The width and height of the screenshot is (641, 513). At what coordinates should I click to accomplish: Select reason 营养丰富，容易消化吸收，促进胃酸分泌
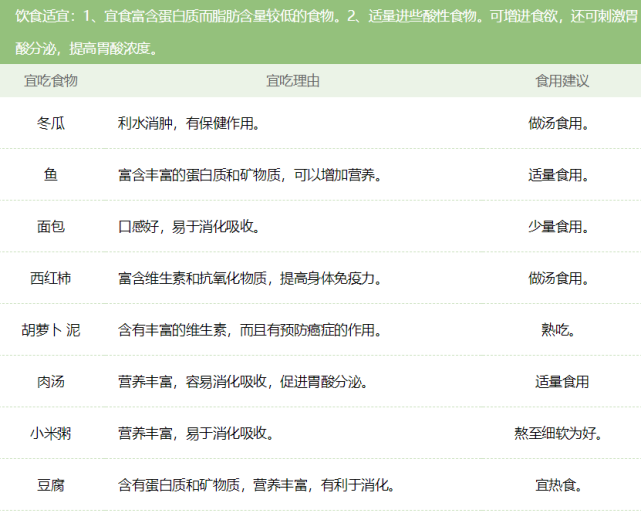243,382
